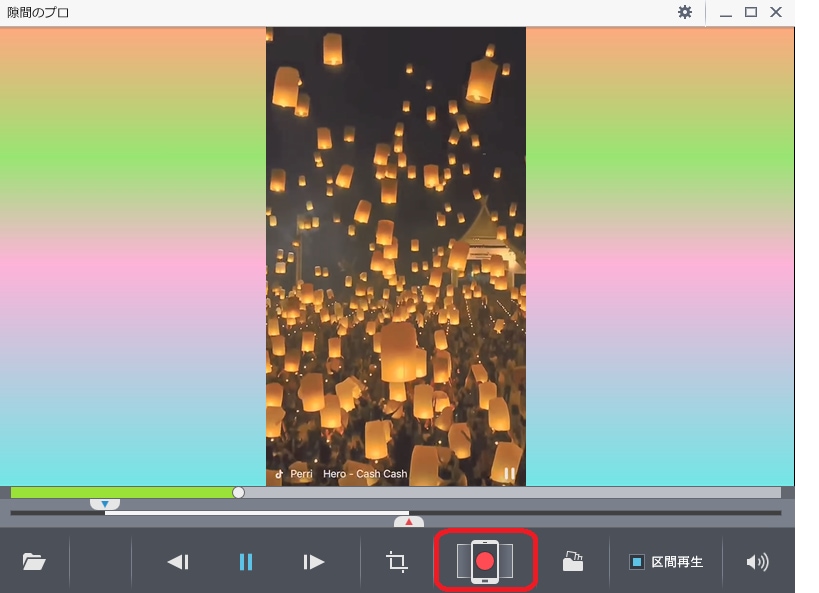
Task: Select the crop tool
Action: (397, 562)
